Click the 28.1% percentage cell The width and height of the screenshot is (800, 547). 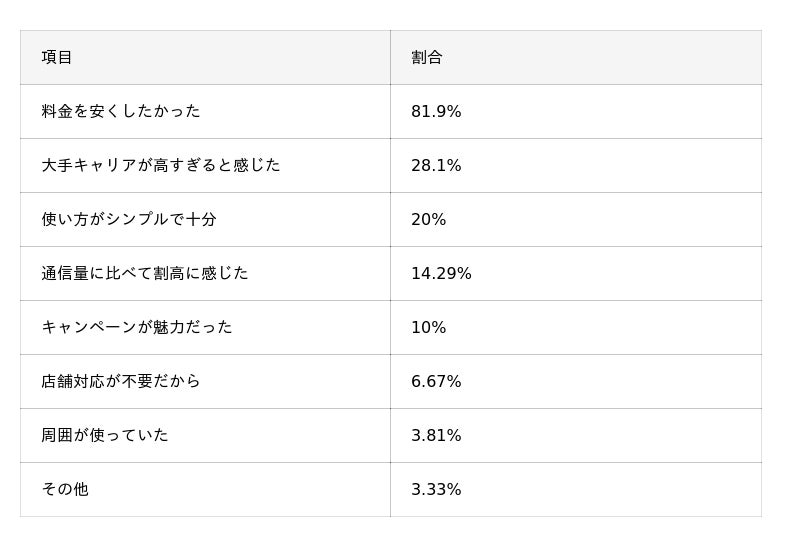click(x=436, y=166)
